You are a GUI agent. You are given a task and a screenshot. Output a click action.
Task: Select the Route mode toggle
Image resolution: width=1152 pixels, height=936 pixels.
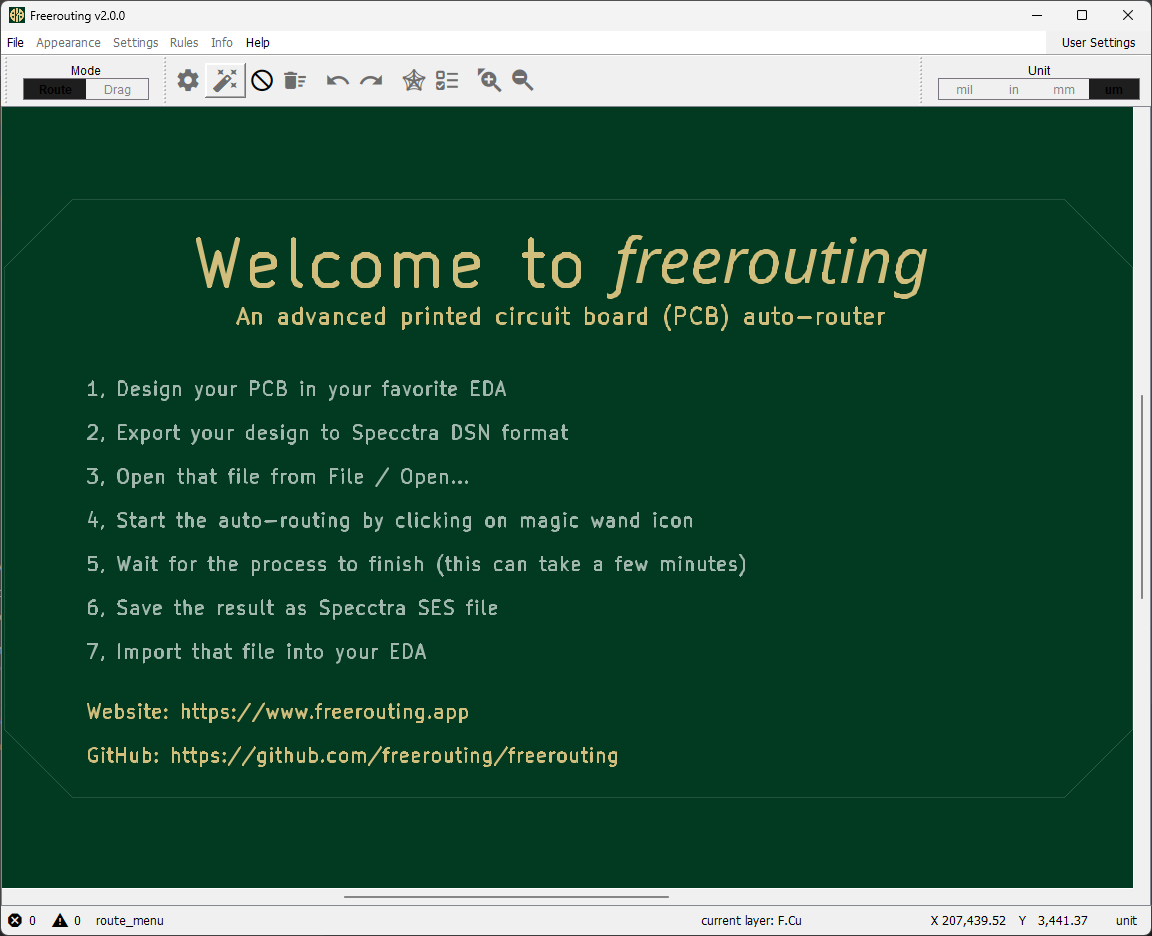(55, 90)
